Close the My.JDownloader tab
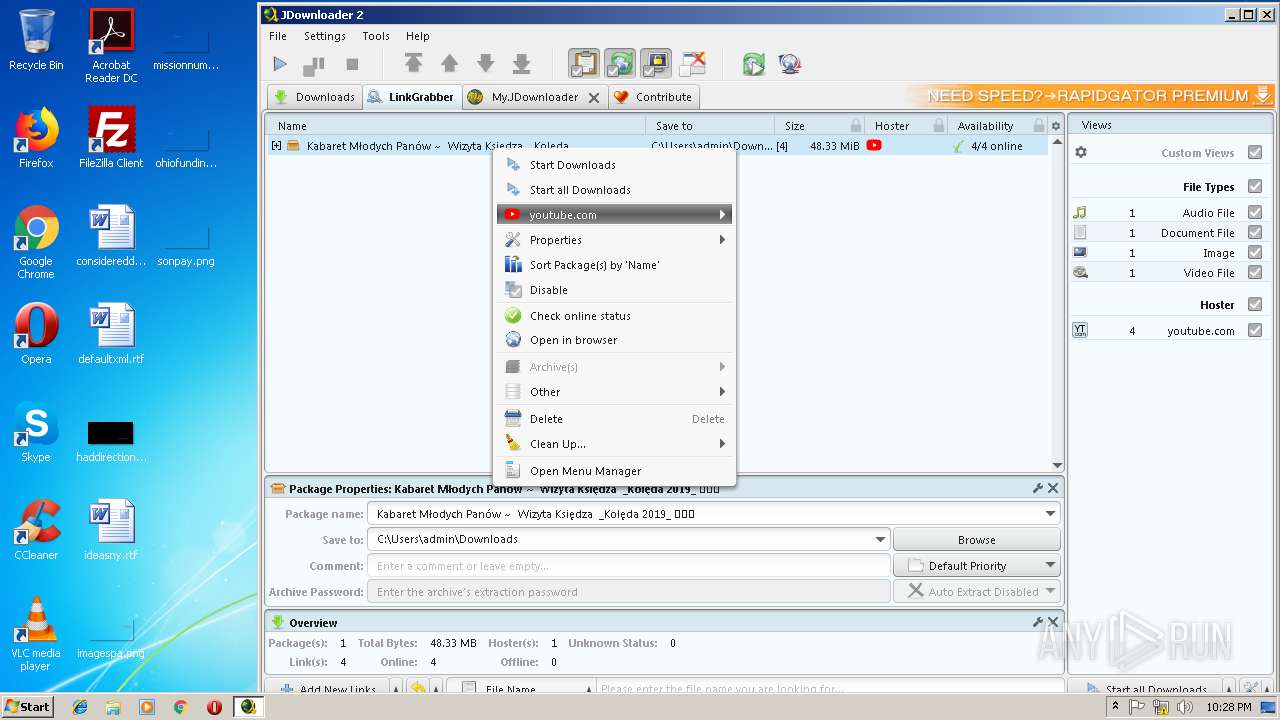The width and height of the screenshot is (1280, 720). [594, 98]
